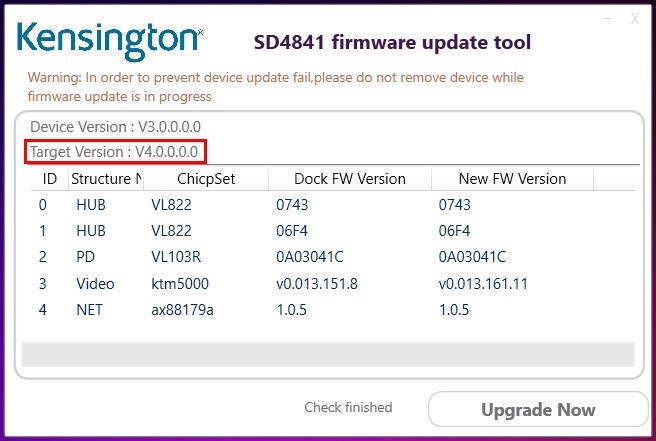
Task: Click the Device Version V3.0.0.0.0 text
Action: [x=115, y=126]
